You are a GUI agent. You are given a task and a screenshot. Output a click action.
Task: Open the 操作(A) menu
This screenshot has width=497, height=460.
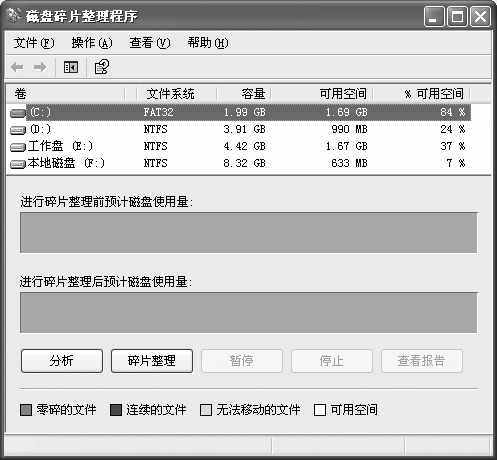pyautogui.click(x=92, y=43)
